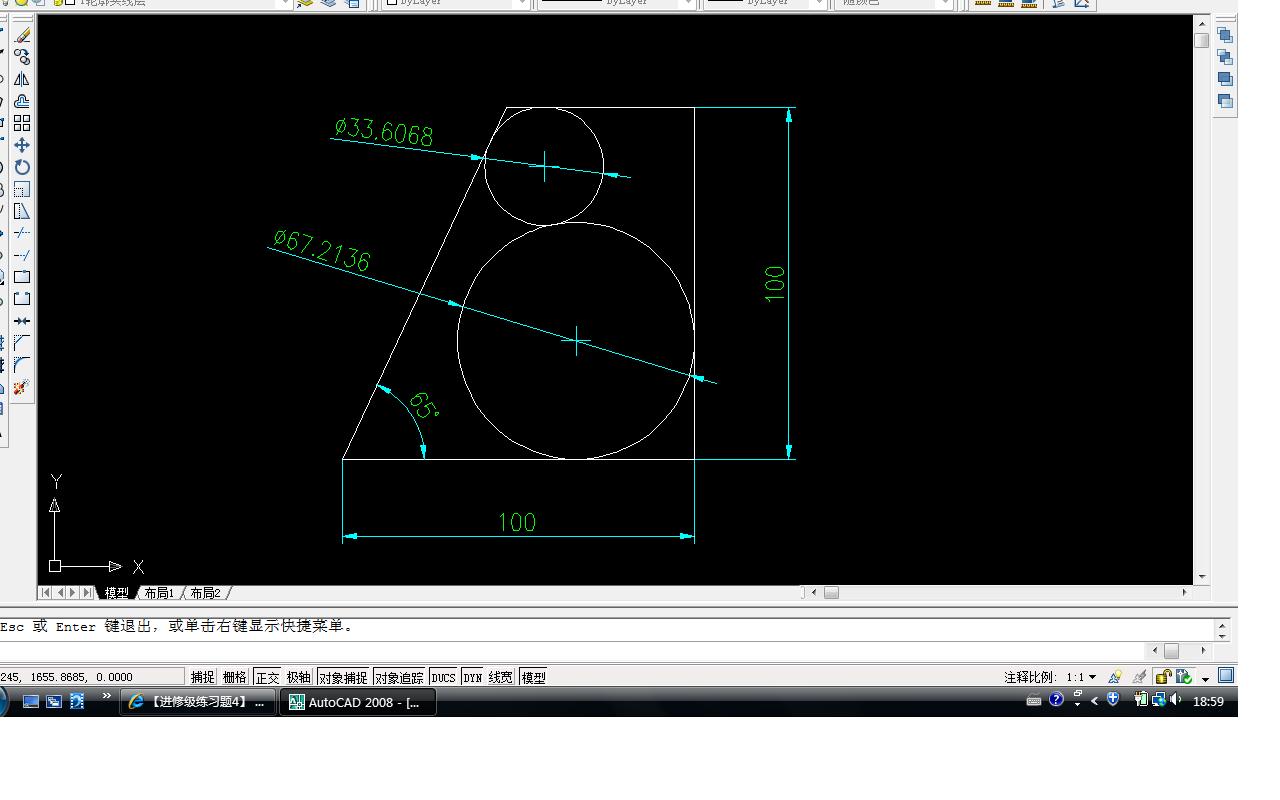Open the ByLayer lineweight dropdown
This screenshot has width=1280, height=800.
[818, 3]
